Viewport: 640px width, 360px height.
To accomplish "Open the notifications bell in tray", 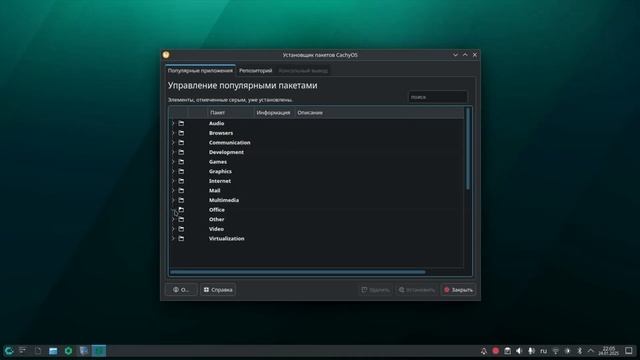I will (x=484, y=351).
